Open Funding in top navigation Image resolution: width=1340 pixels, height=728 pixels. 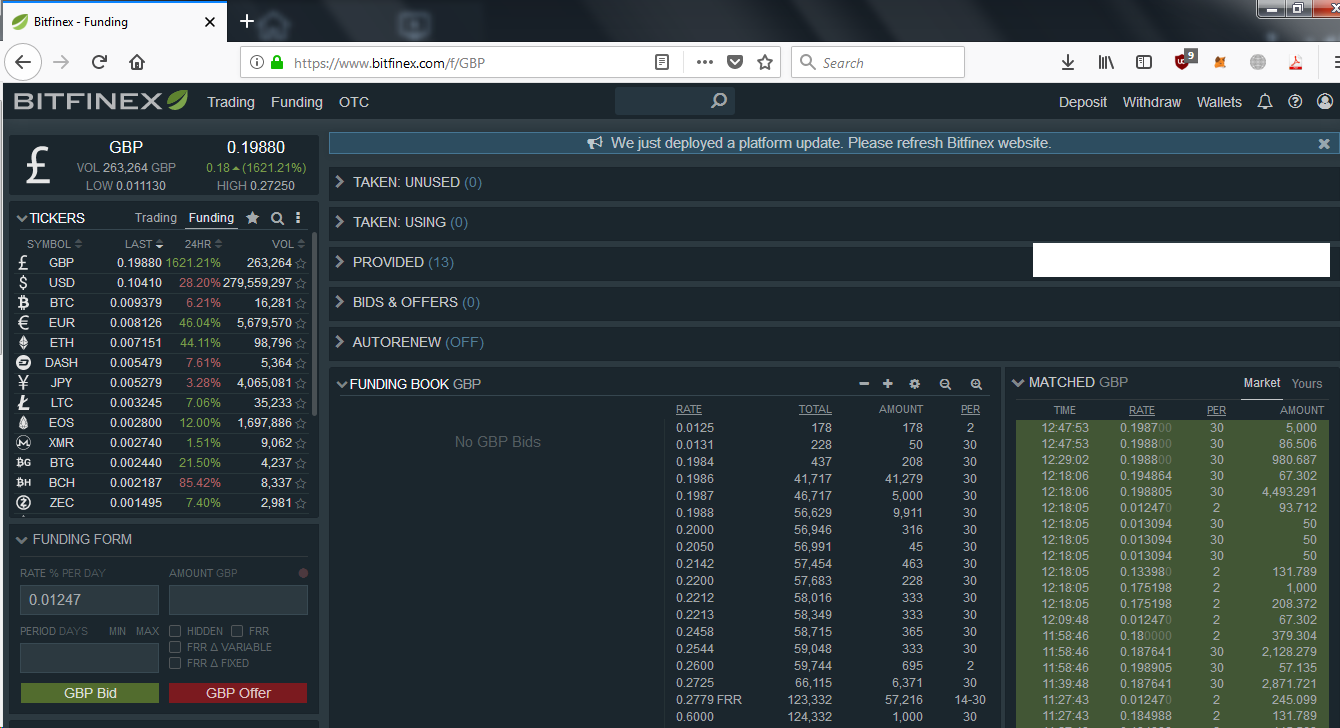point(297,102)
